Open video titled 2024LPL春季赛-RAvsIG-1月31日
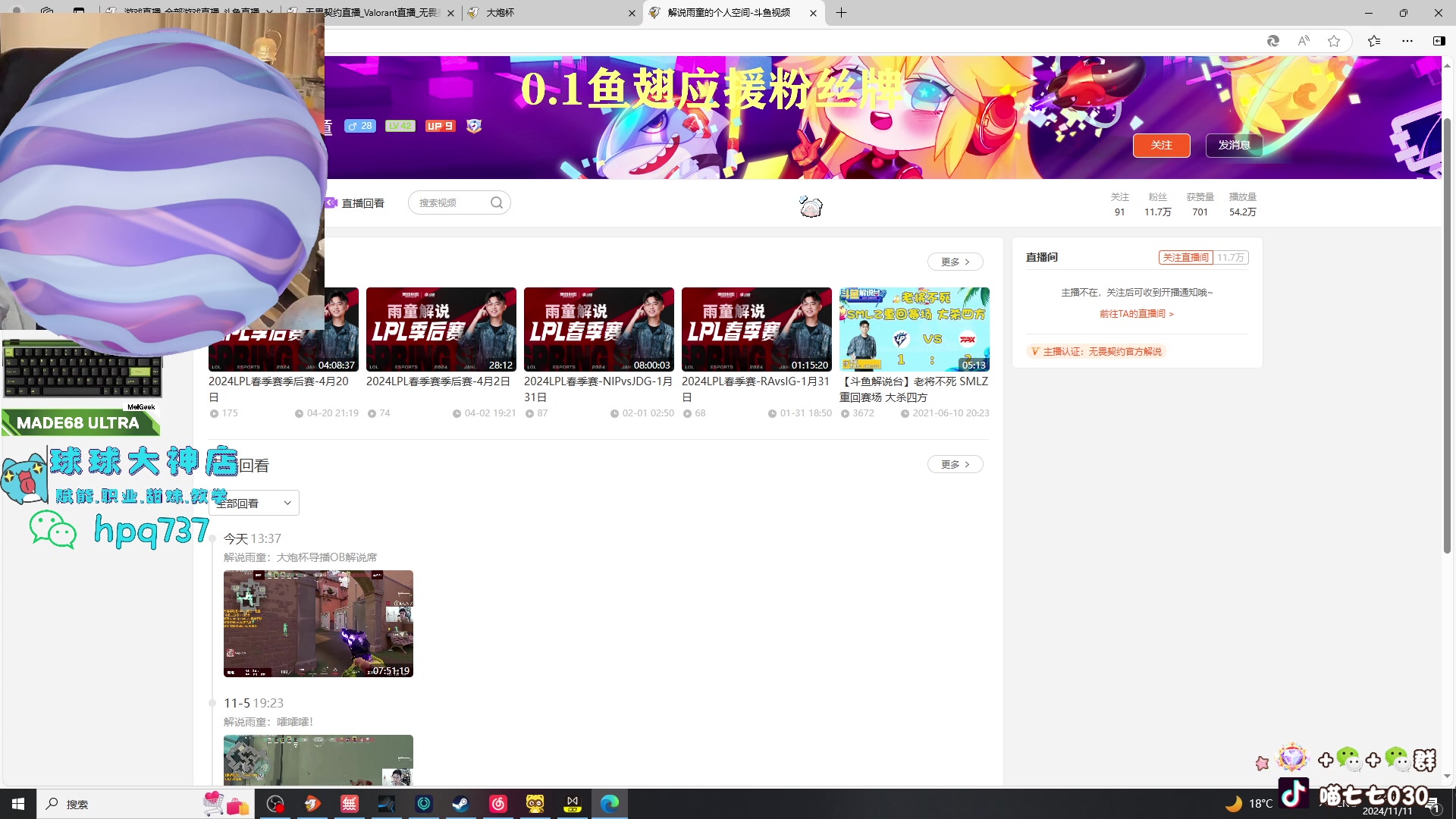Viewport: 1456px width, 819px height. 756,389
